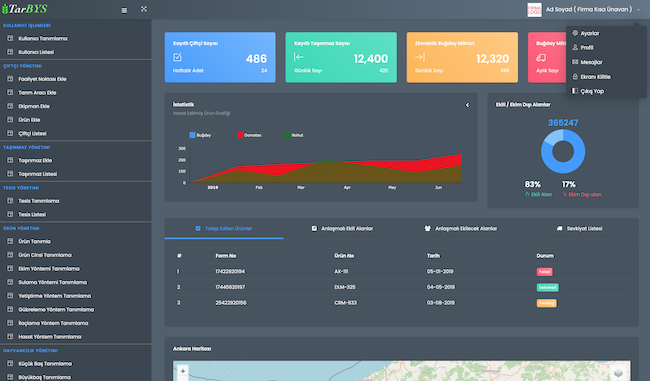Image resolution: width=650 pixels, height=381 pixels.
Task: Open Gübreleme Yöntem Tanımlama
Action: [x=56, y=310]
